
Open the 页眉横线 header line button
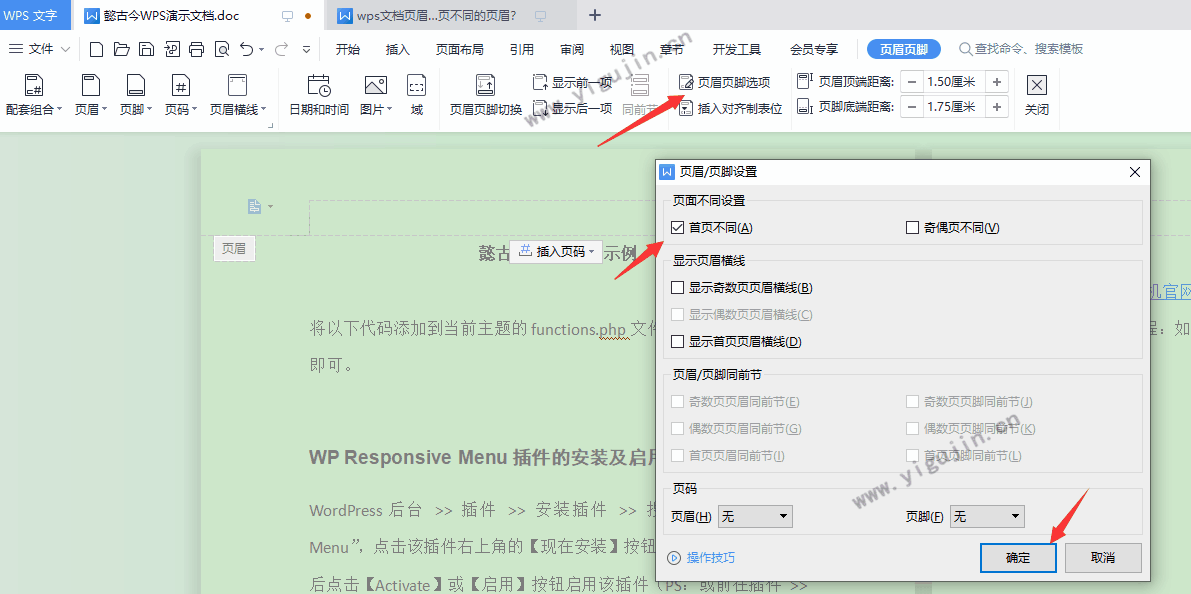238,95
